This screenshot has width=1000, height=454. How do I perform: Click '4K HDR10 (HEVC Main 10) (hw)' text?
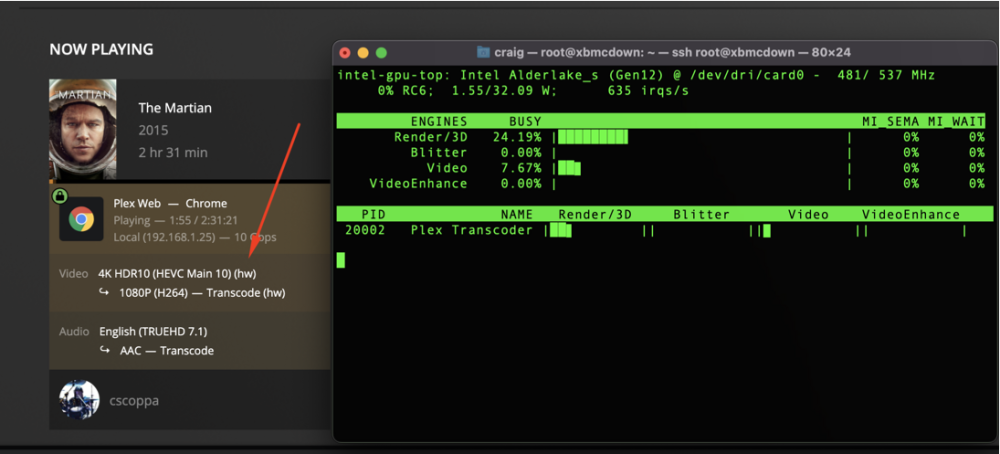pyautogui.click(x=177, y=274)
